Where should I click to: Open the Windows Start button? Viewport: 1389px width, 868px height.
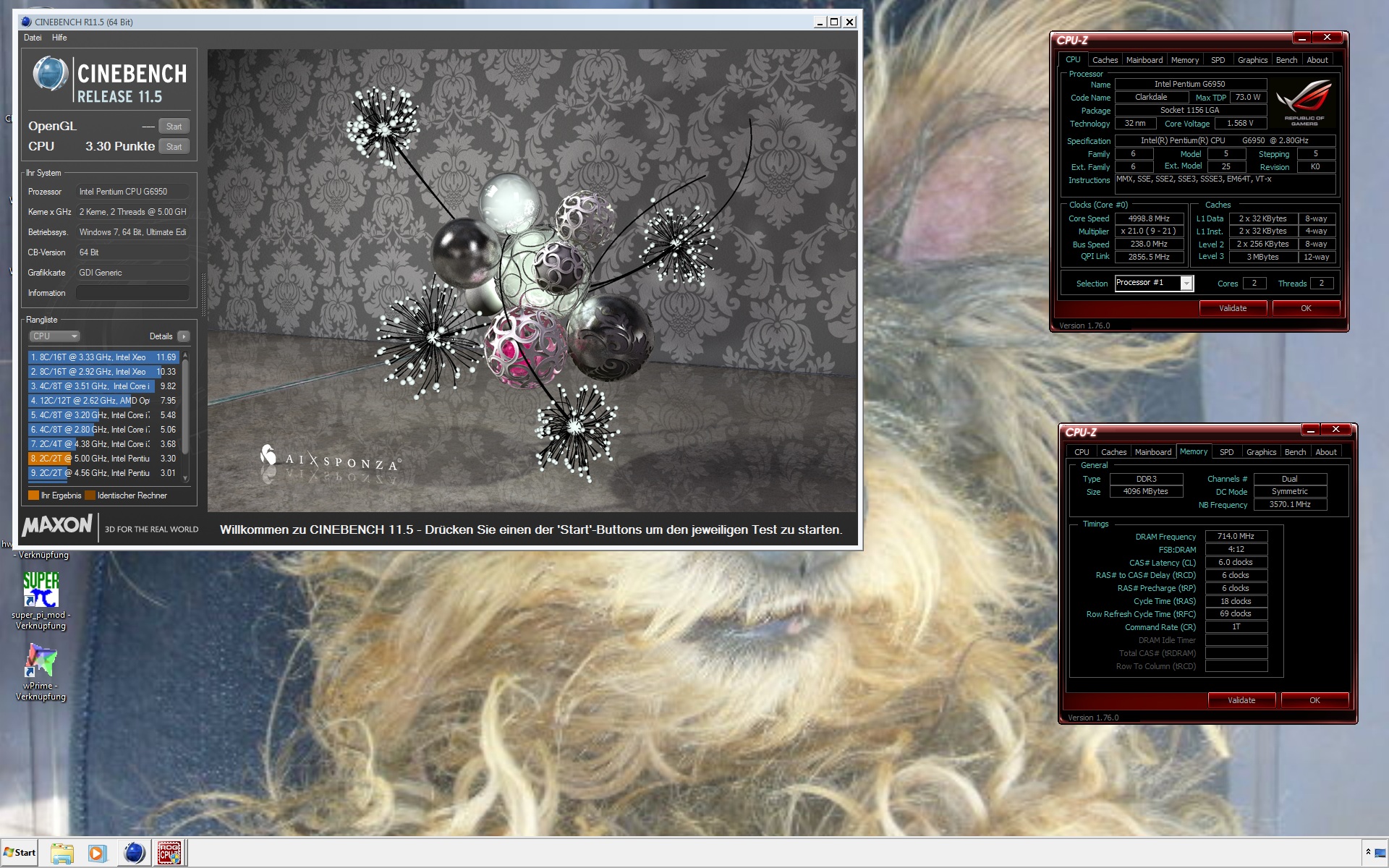tap(20, 852)
